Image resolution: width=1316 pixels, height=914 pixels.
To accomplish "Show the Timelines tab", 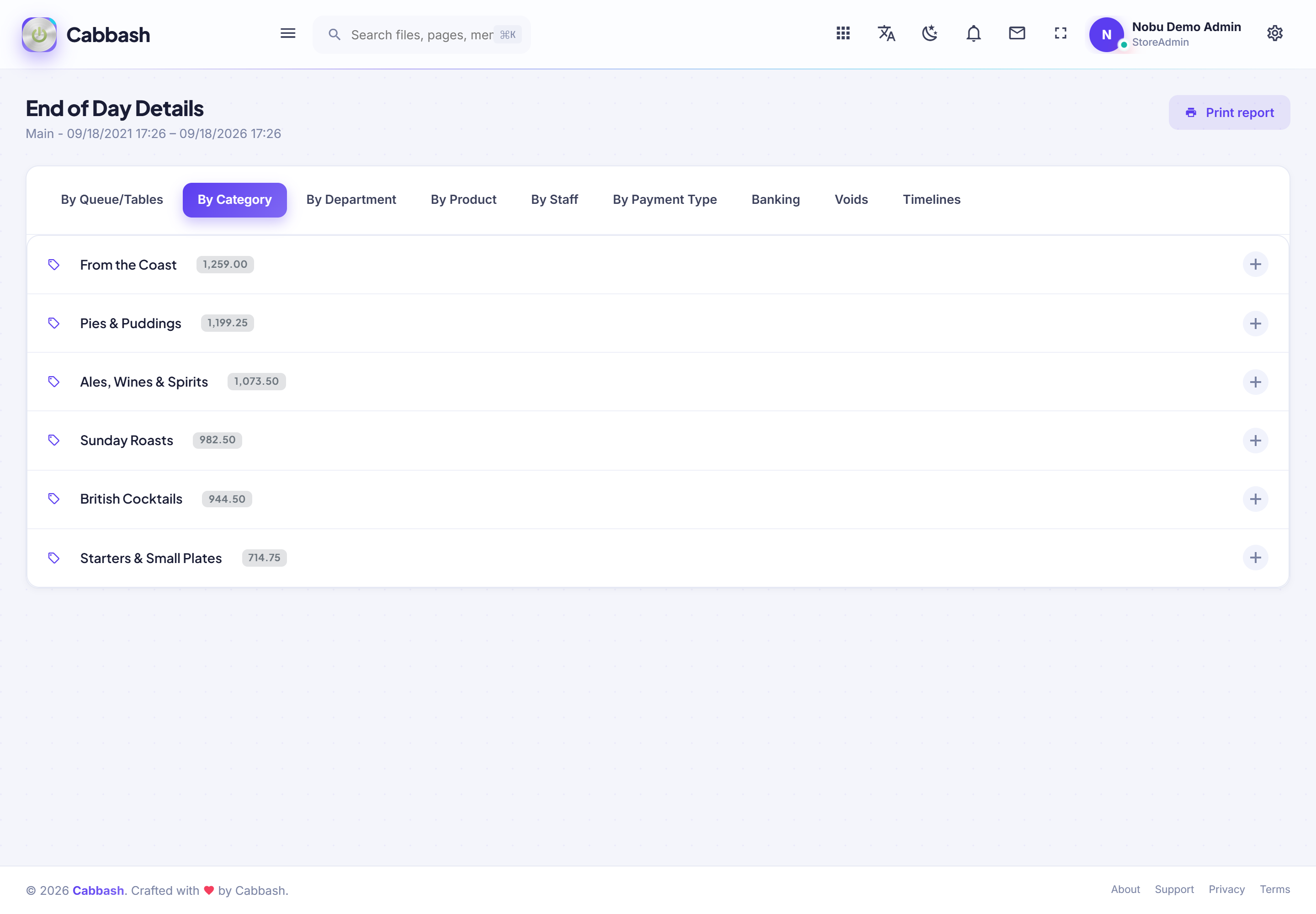I will [931, 199].
